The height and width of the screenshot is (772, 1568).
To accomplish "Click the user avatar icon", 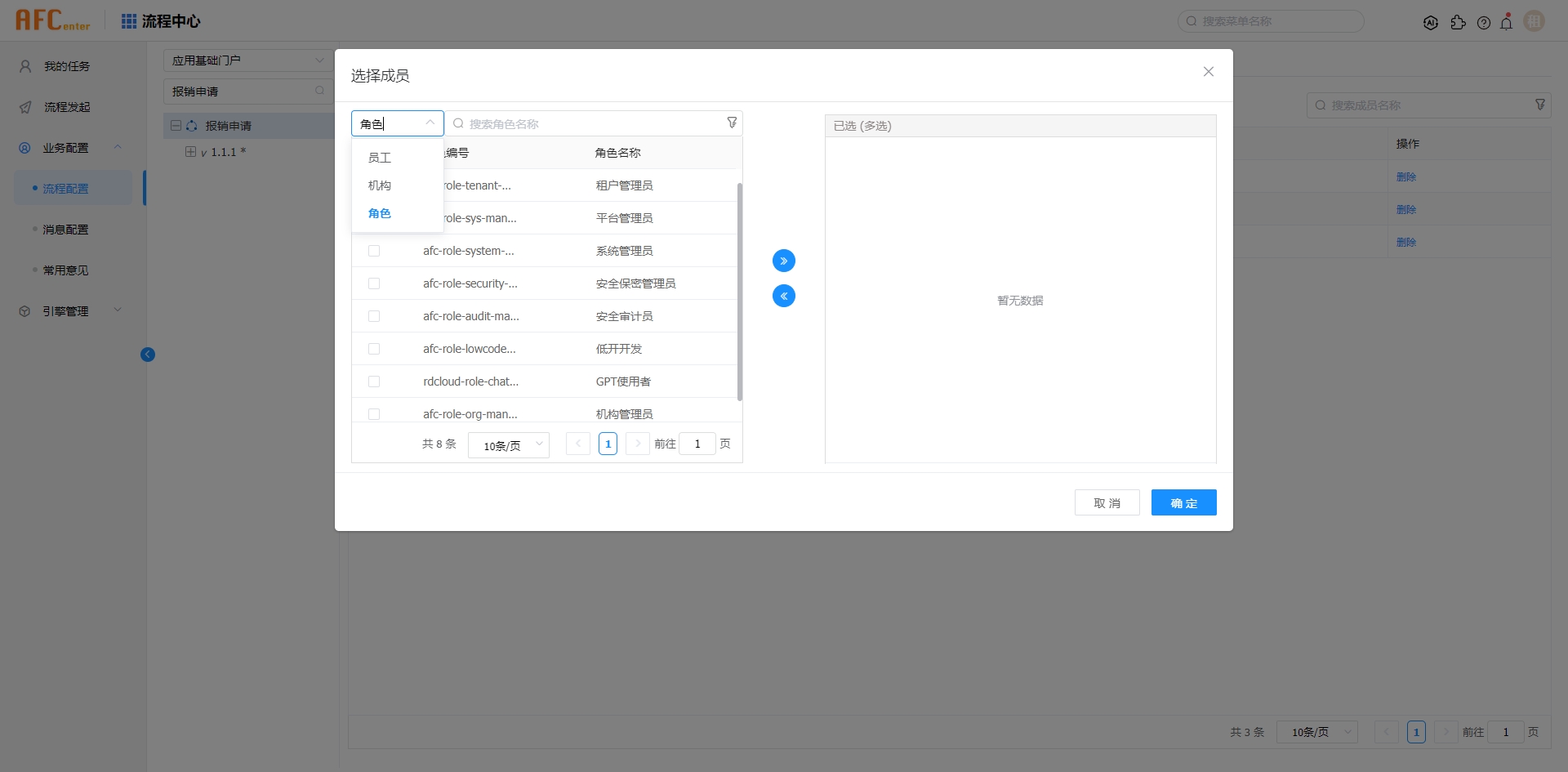I will (x=1534, y=21).
